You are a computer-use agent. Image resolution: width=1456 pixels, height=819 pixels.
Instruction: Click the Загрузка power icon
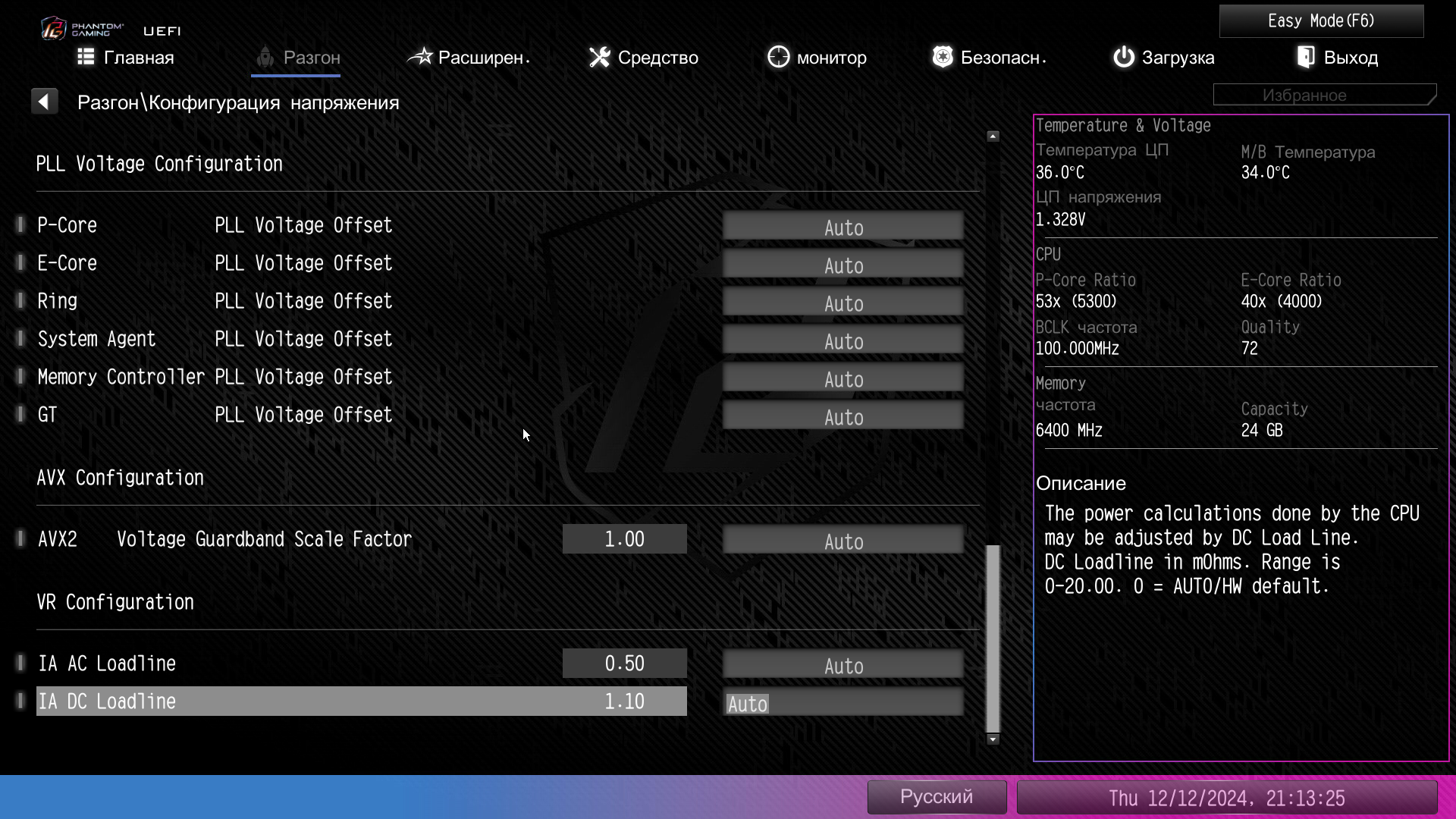tap(1123, 57)
